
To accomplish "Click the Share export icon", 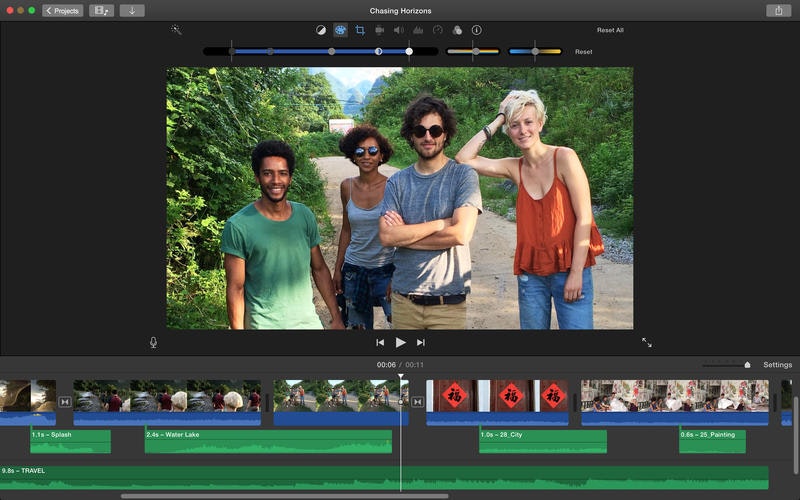I will pyautogui.click(x=778, y=10).
